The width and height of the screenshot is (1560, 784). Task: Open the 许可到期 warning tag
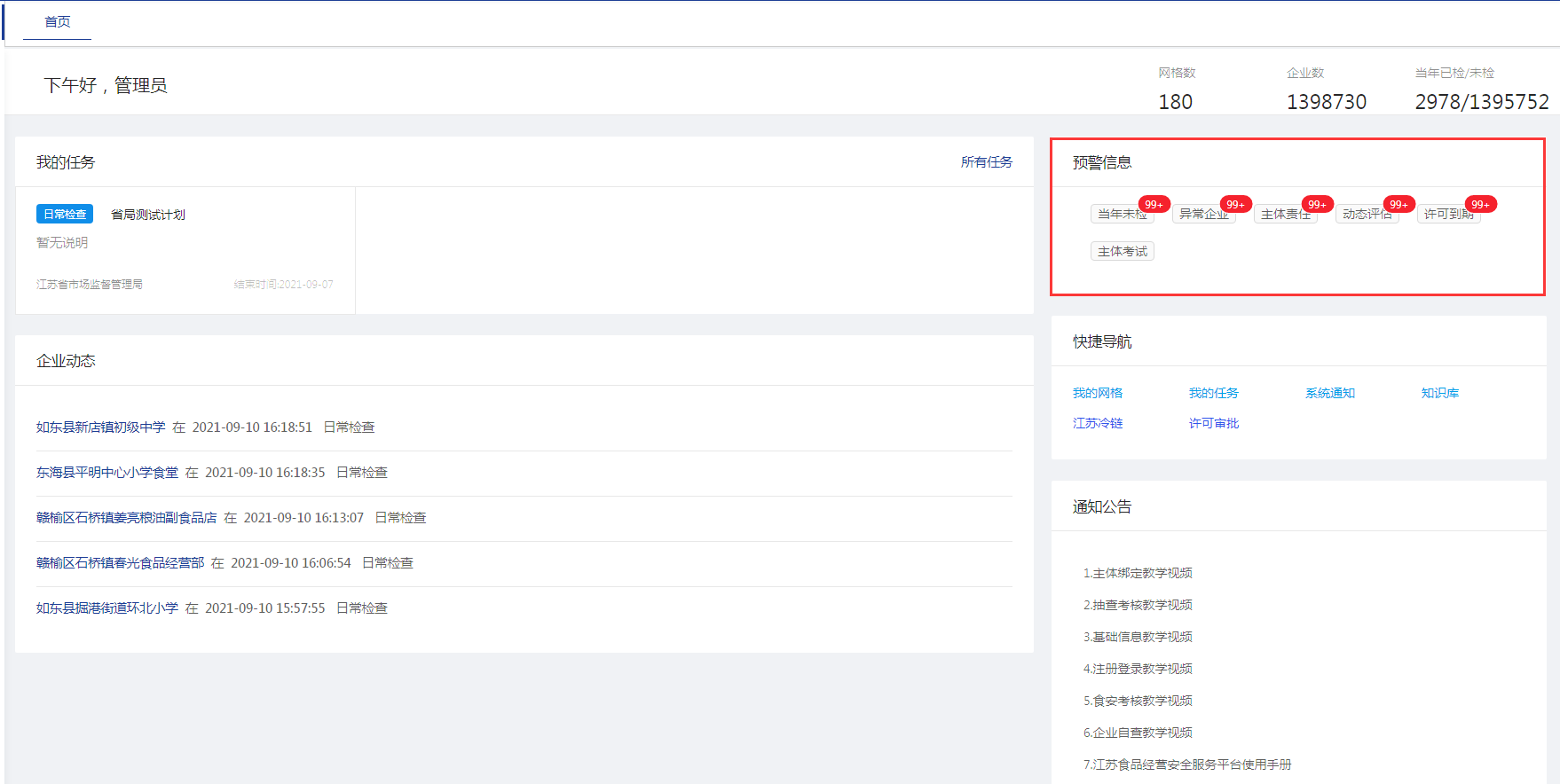tap(1448, 215)
